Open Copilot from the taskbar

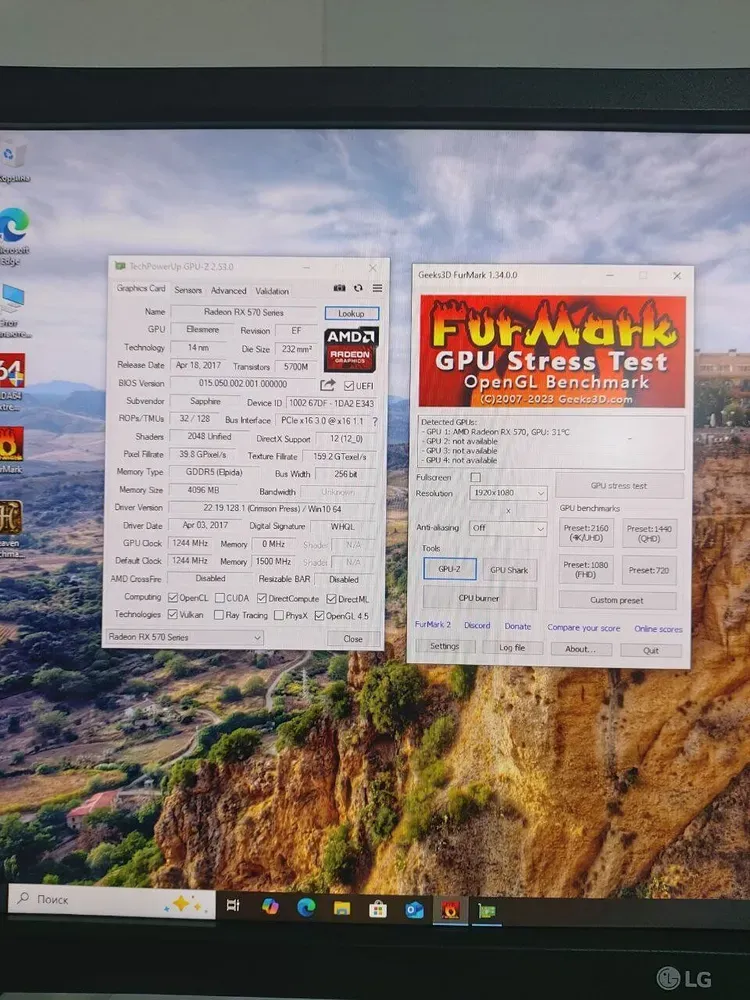point(269,906)
